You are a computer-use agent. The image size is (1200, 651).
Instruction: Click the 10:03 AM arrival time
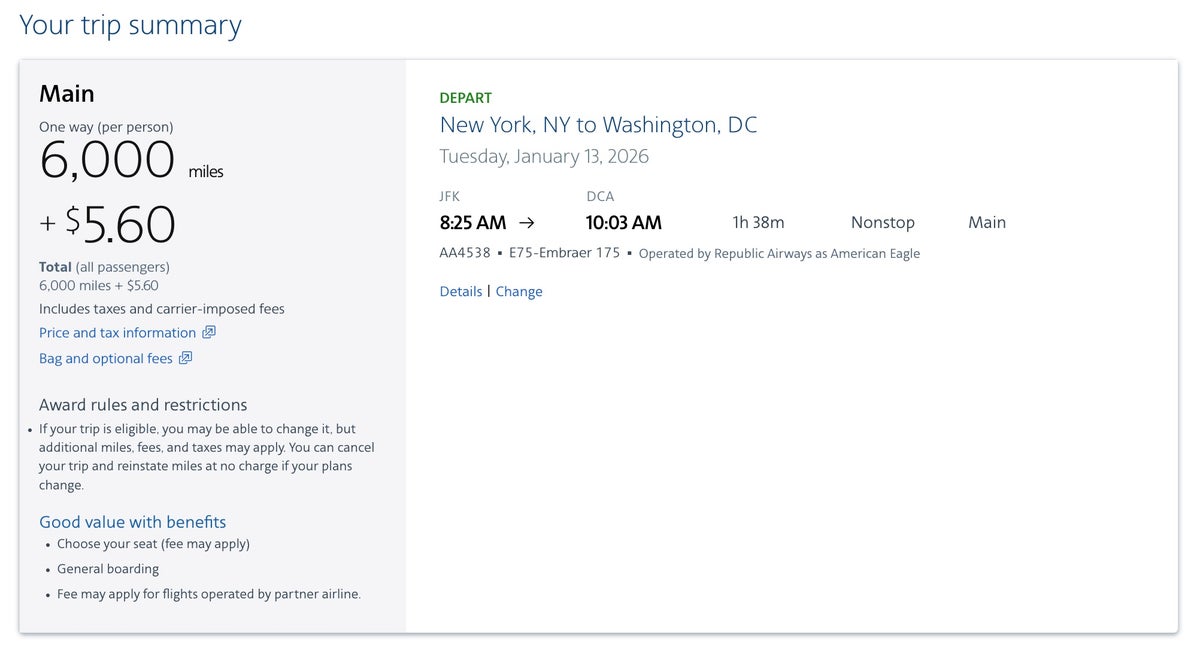[624, 223]
